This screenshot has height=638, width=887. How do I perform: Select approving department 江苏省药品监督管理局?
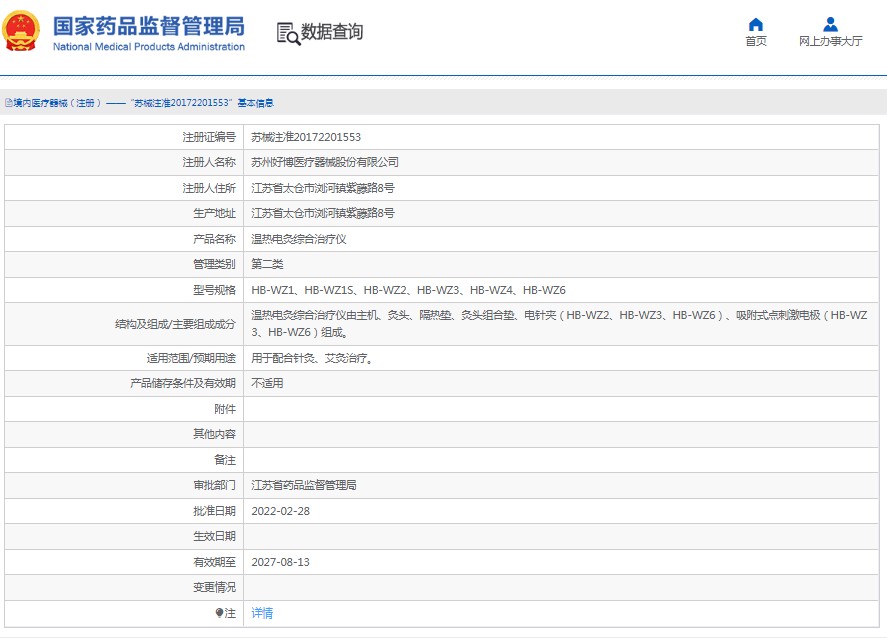pyautogui.click(x=304, y=485)
